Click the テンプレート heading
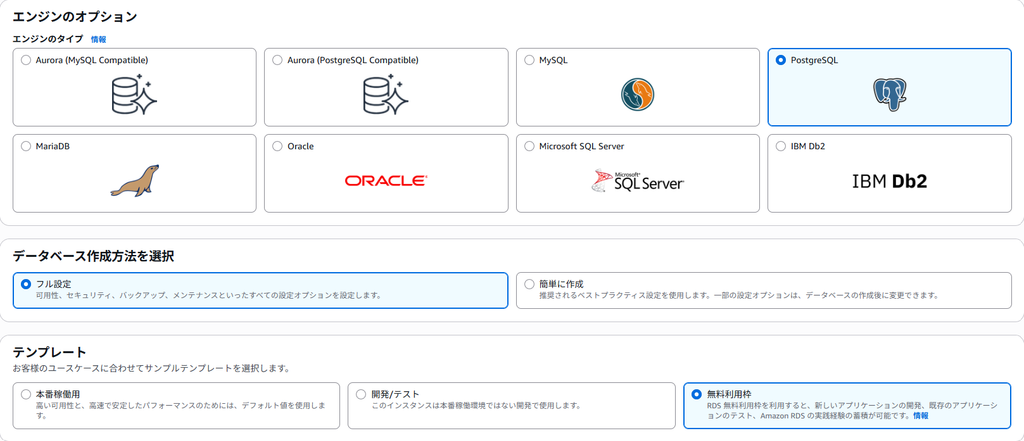1024x441 pixels. 50,353
